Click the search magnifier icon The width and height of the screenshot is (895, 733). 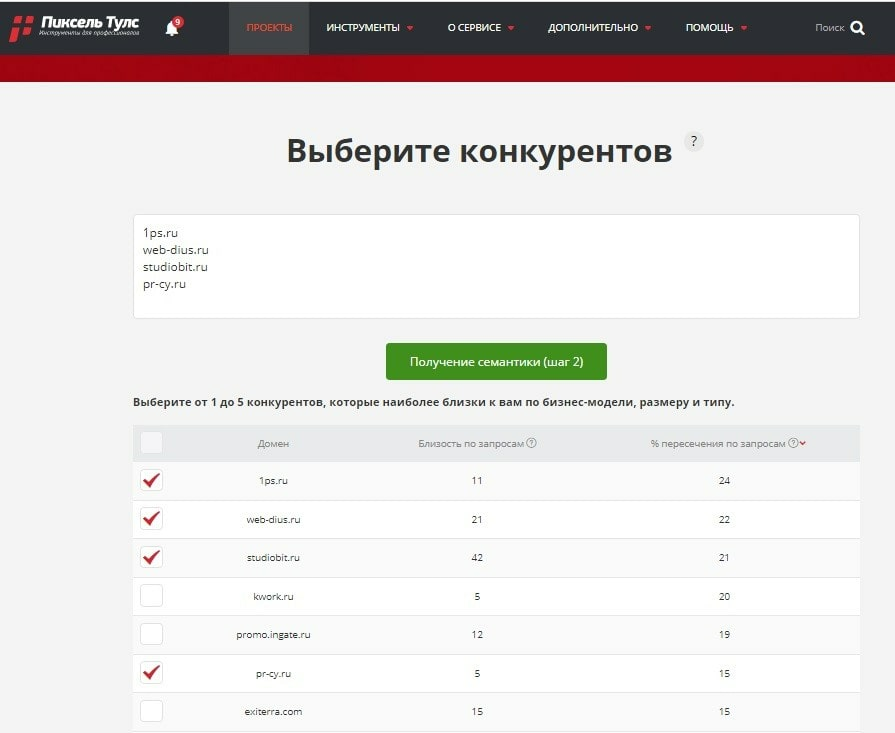tap(857, 27)
